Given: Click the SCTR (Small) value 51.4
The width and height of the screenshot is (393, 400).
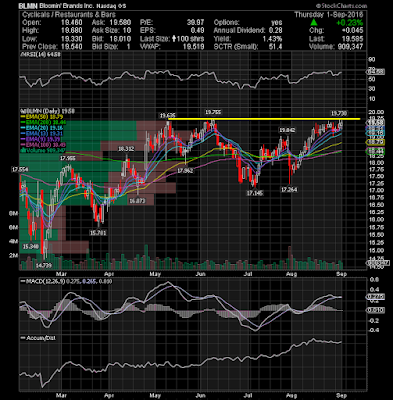Looking at the screenshot, I should pyautogui.click(x=275, y=47).
